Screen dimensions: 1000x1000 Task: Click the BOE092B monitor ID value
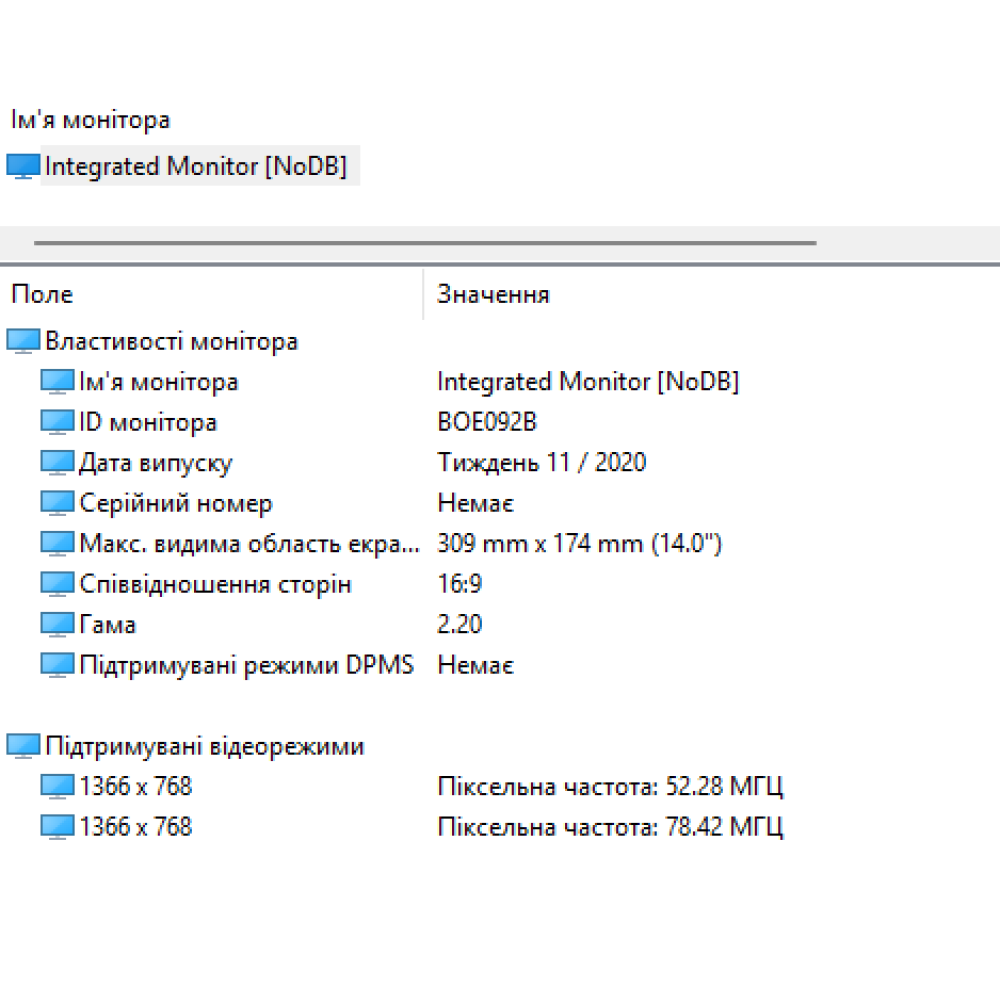[x=487, y=423]
